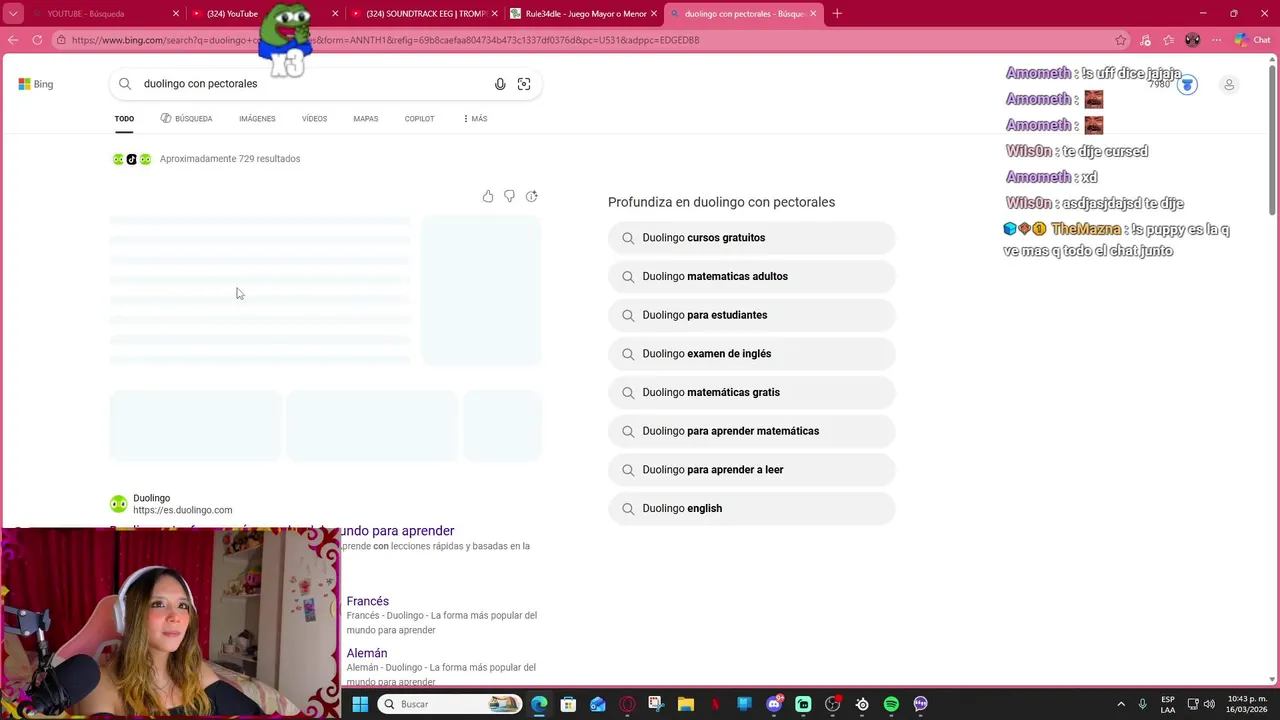Click the Windows taskbar Buscar box
1280x720 pixels.
[448, 704]
